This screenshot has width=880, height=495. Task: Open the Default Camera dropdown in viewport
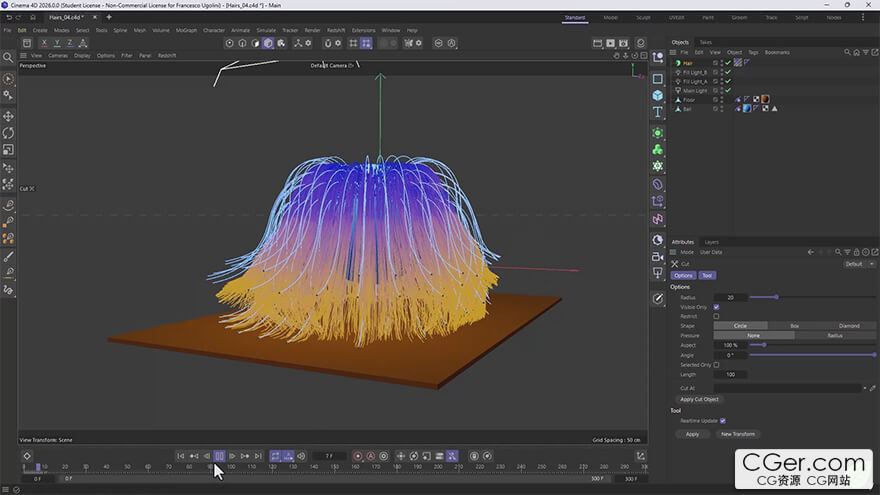pos(332,65)
